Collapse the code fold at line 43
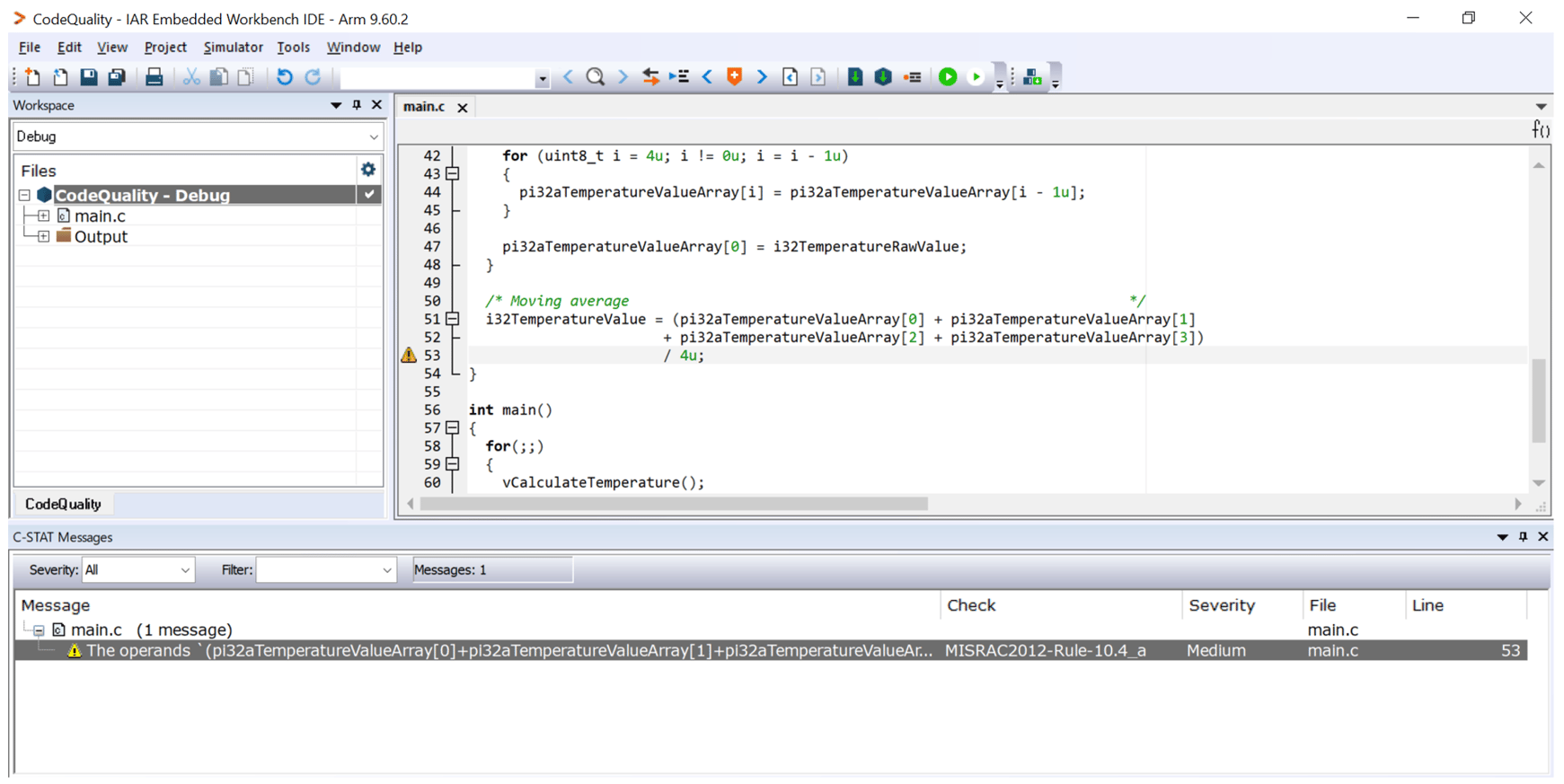Screen dimensions: 1564x784 coord(453,174)
